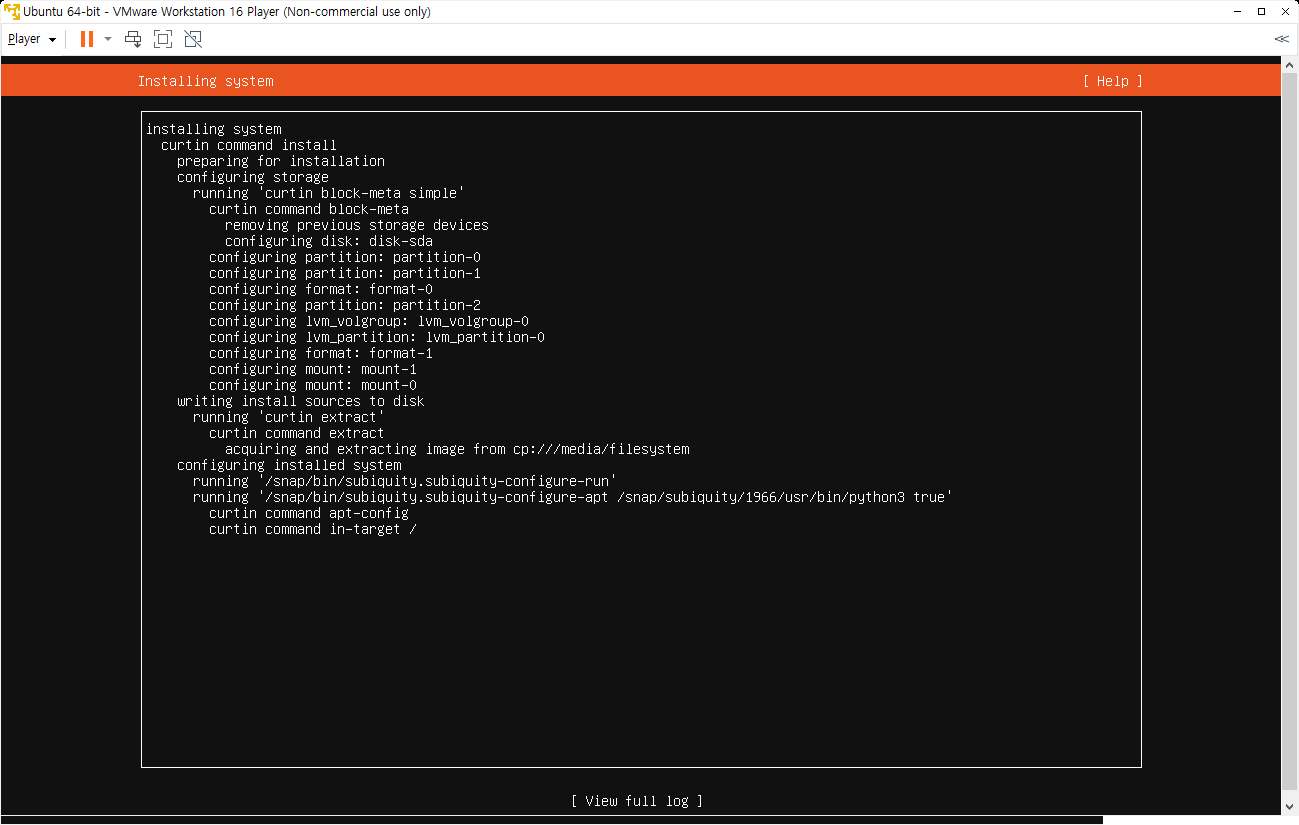Image resolution: width=1299 pixels, height=825 pixels.
Task: Close the VMware Player window
Action: pos(1285,11)
